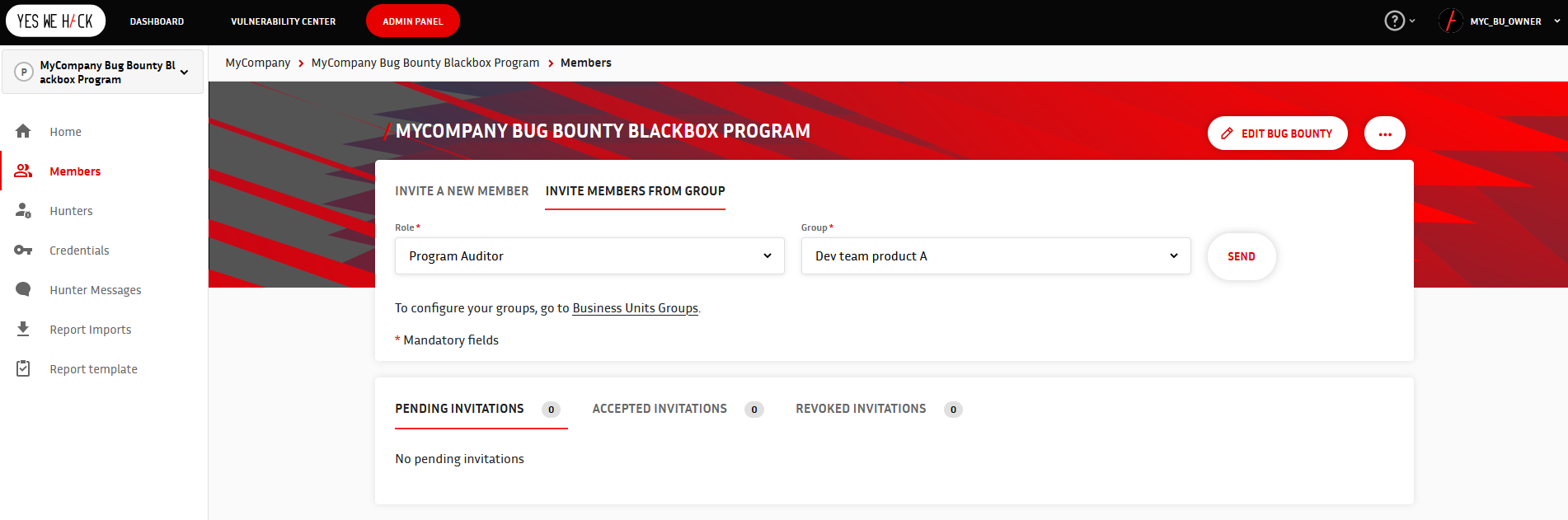Screen dimensions: 1568x520
Task: Expand the MYC_BU_OWNER user menu chevron
Action: 1556,21
